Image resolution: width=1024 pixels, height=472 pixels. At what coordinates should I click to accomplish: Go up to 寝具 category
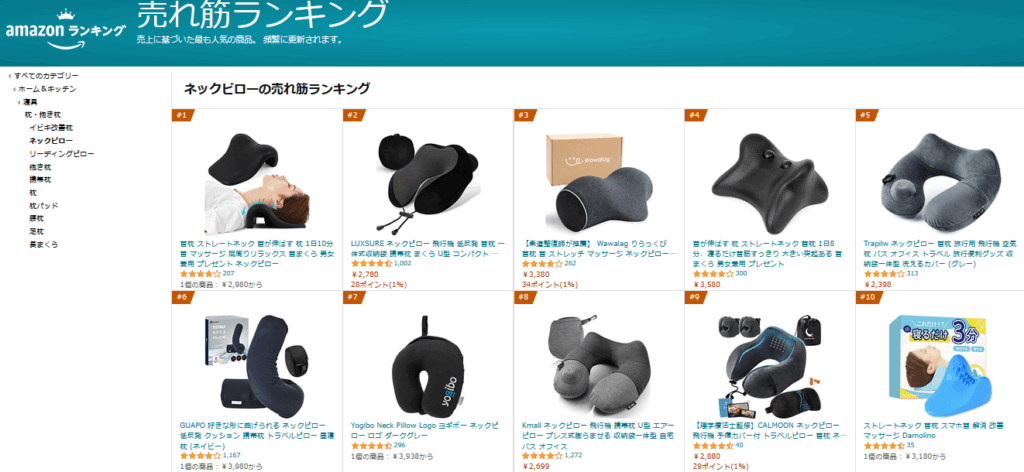(x=28, y=102)
